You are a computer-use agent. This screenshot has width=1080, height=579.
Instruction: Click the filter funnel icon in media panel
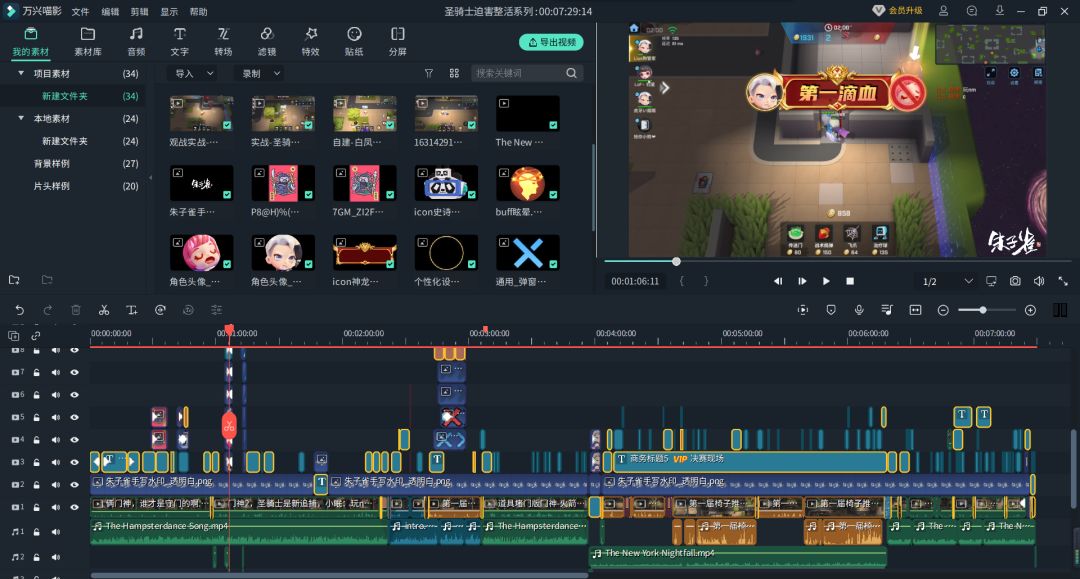pos(429,73)
